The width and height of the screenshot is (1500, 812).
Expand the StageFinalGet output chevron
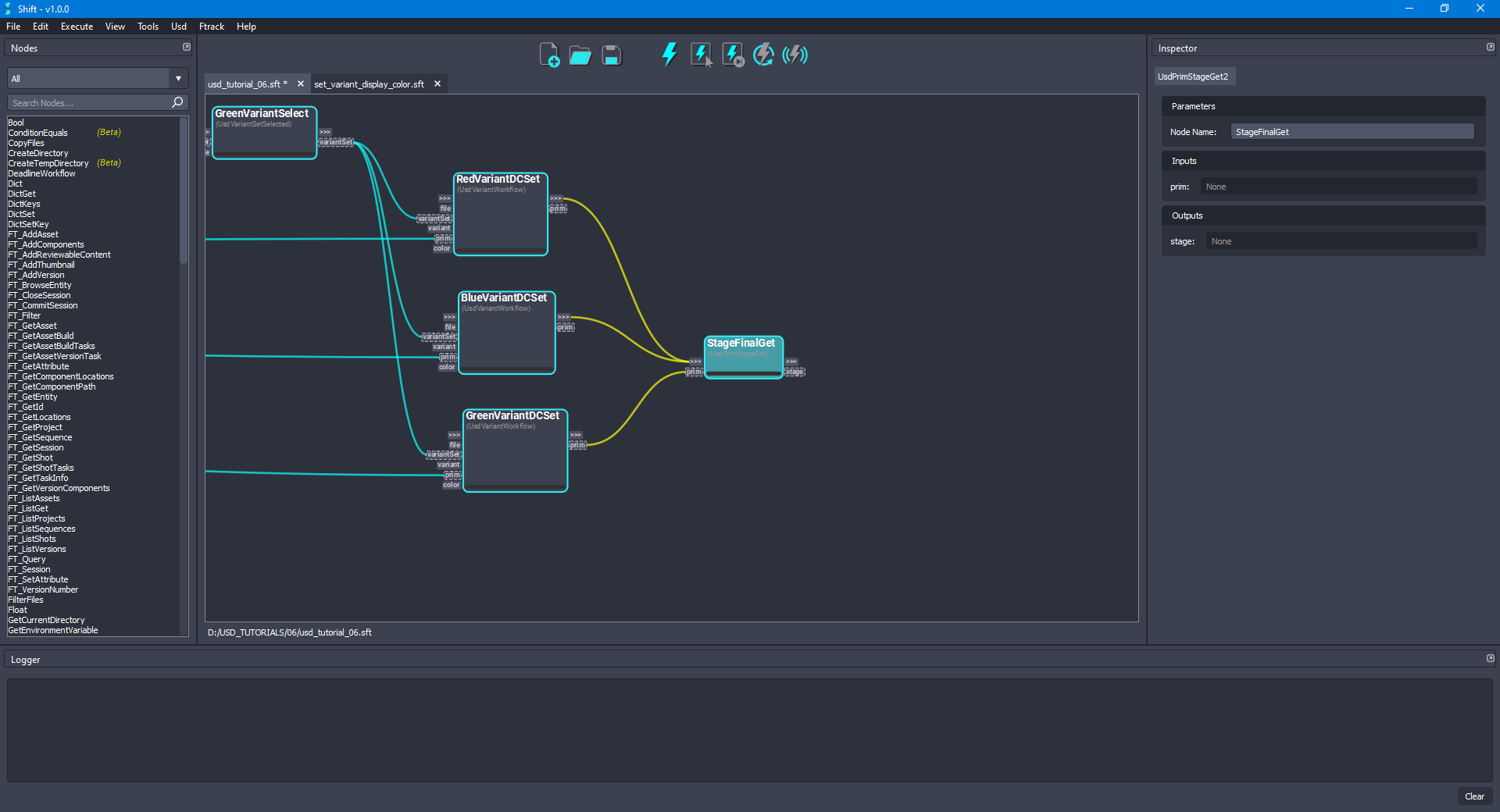pos(791,361)
